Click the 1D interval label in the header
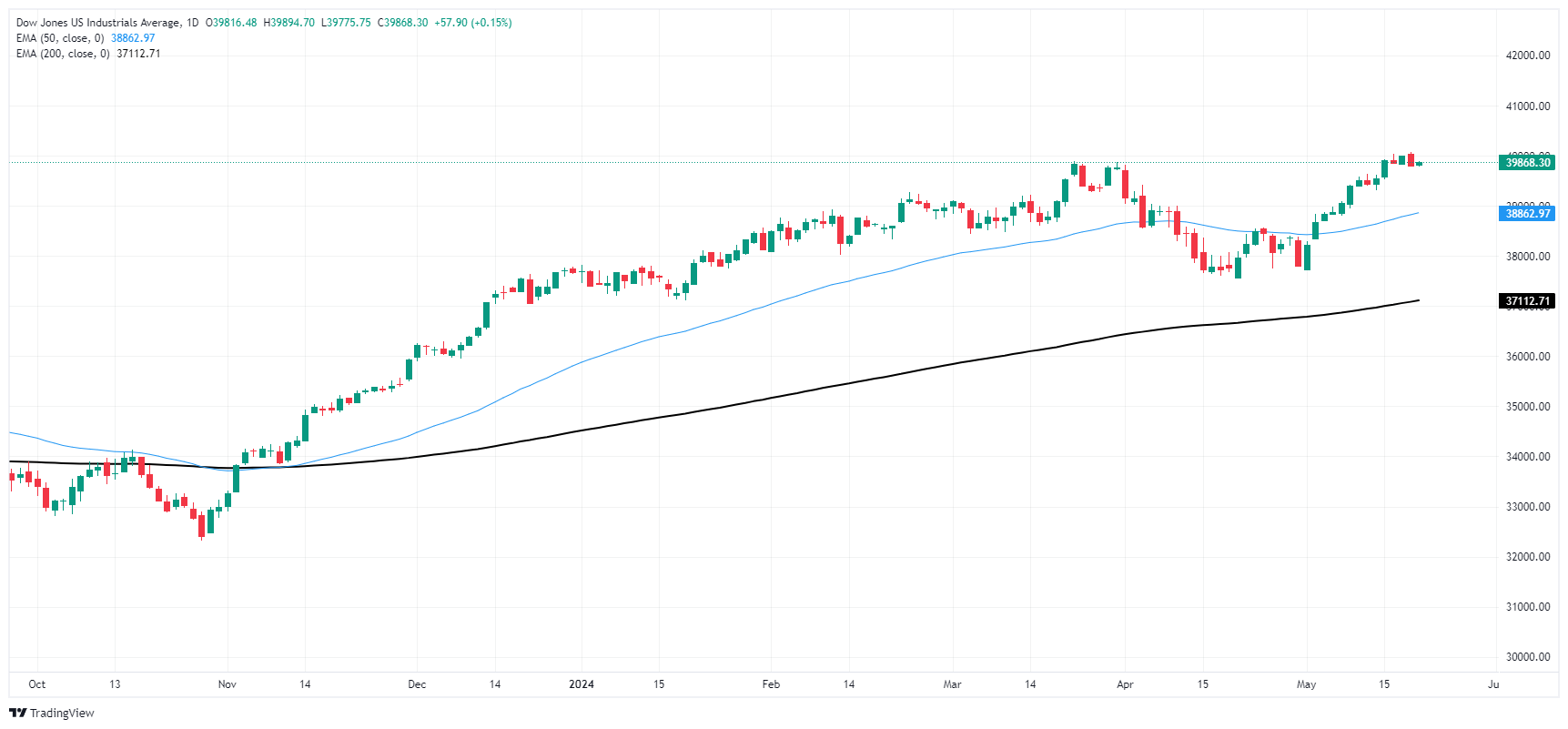The image size is (1568, 729). coord(192,23)
